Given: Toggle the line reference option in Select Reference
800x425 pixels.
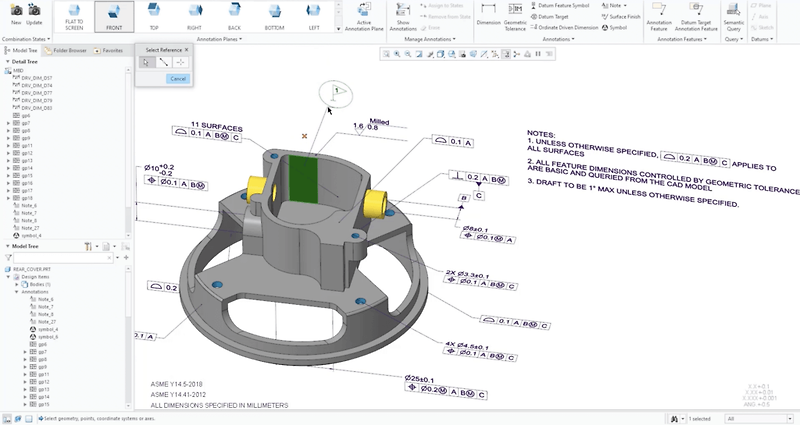Looking at the screenshot, I should (163, 62).
